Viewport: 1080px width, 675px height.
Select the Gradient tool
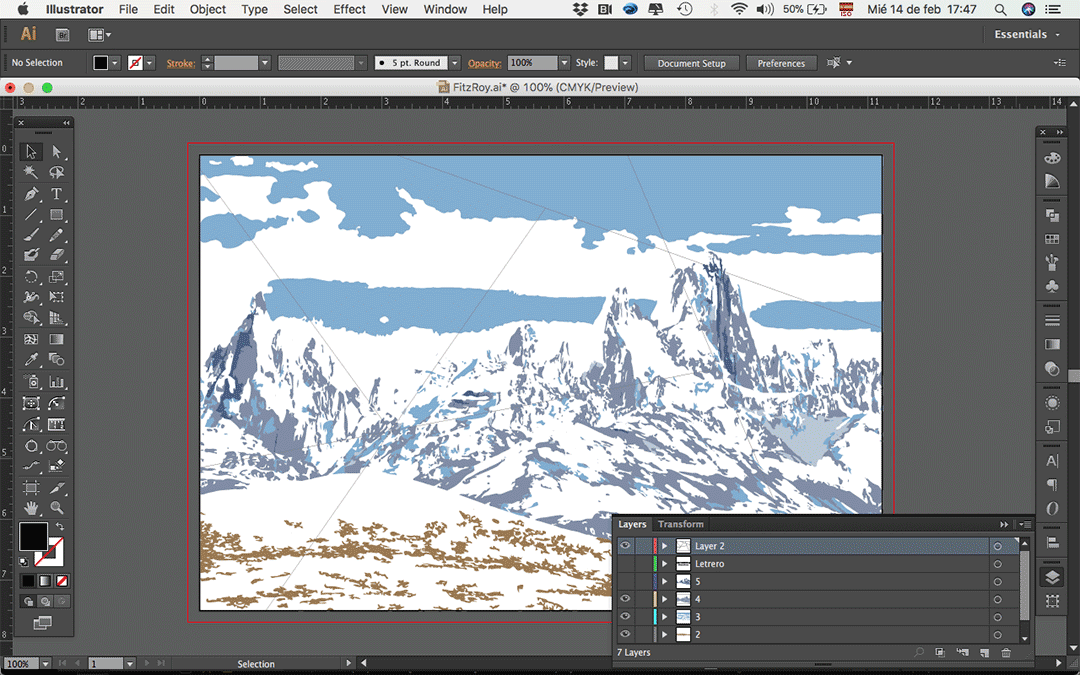(x=56, y=339)
